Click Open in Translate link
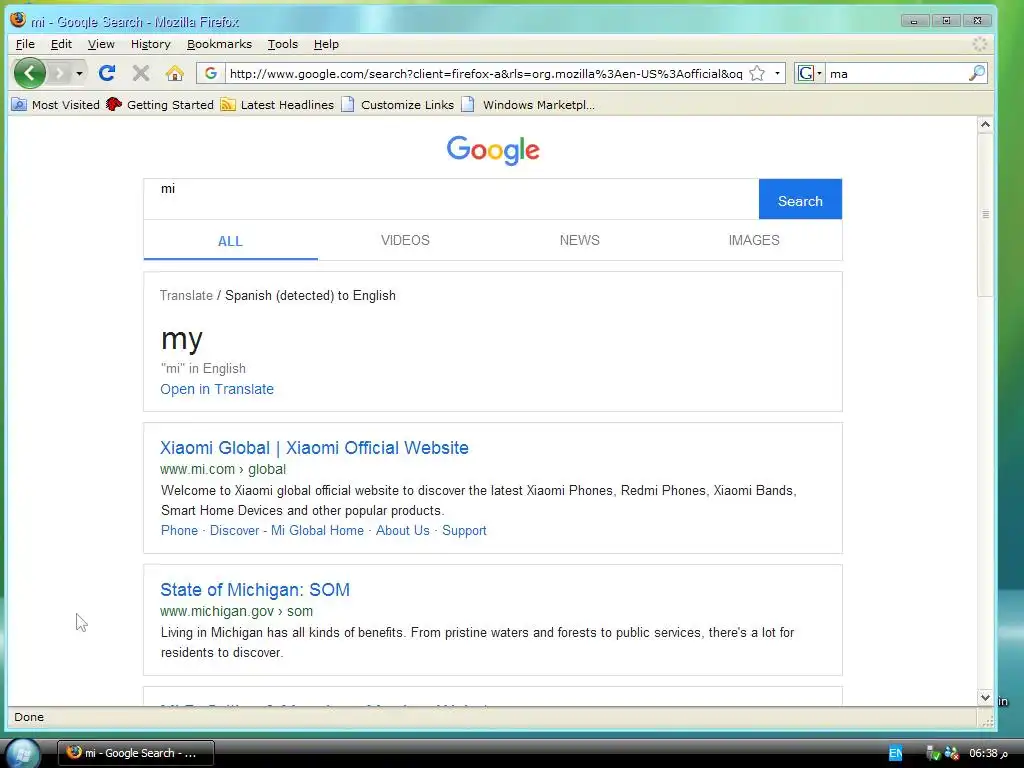 pos(217,389)
